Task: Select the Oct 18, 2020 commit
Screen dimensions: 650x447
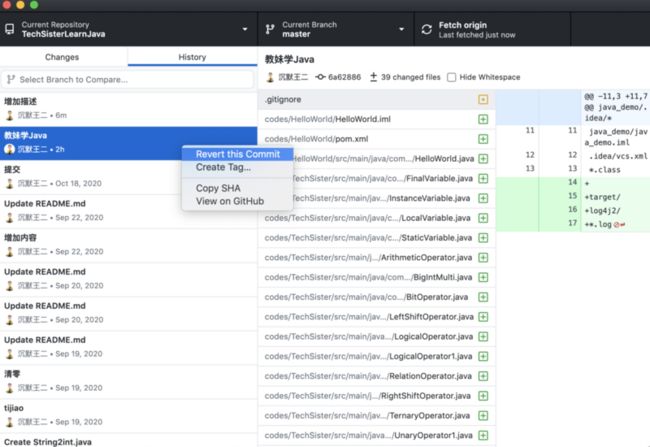Action: coord(129,177)
